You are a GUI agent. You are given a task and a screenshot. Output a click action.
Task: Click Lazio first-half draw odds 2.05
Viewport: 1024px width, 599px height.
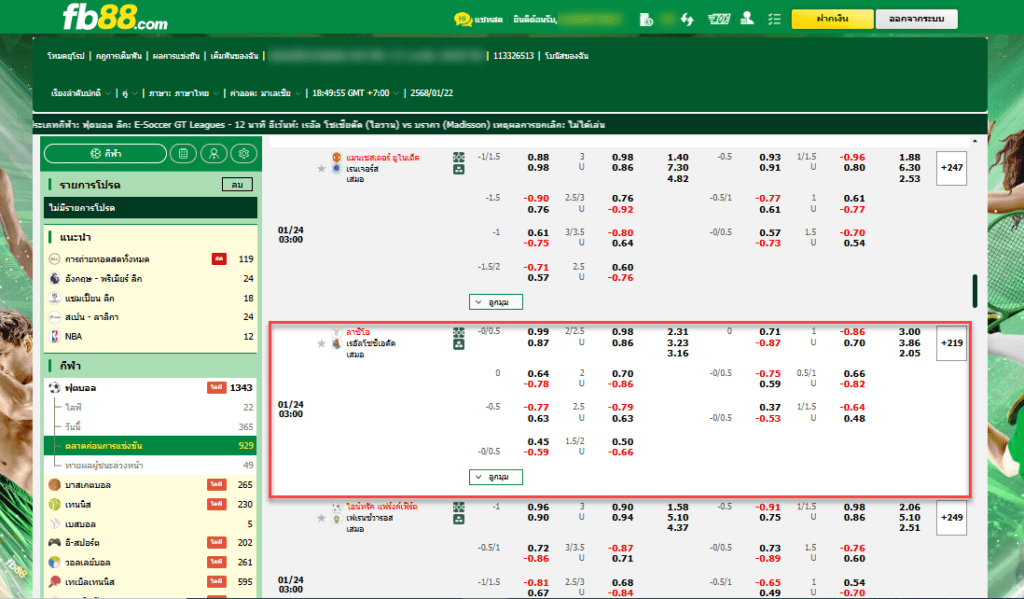coord(910,353)
